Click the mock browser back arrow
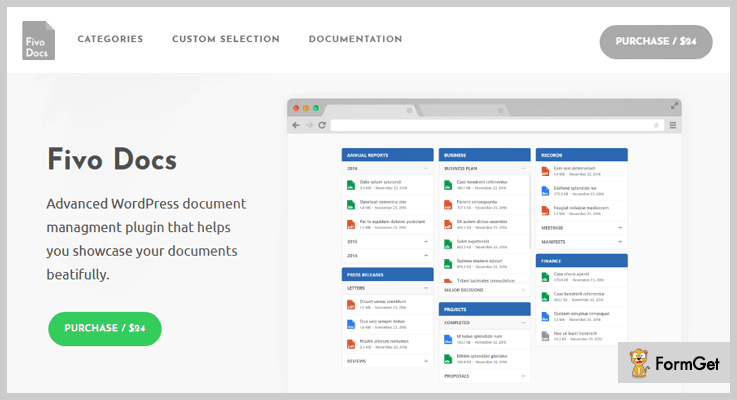737x400 pixels. pyautogui.click(x=296, y=125)
